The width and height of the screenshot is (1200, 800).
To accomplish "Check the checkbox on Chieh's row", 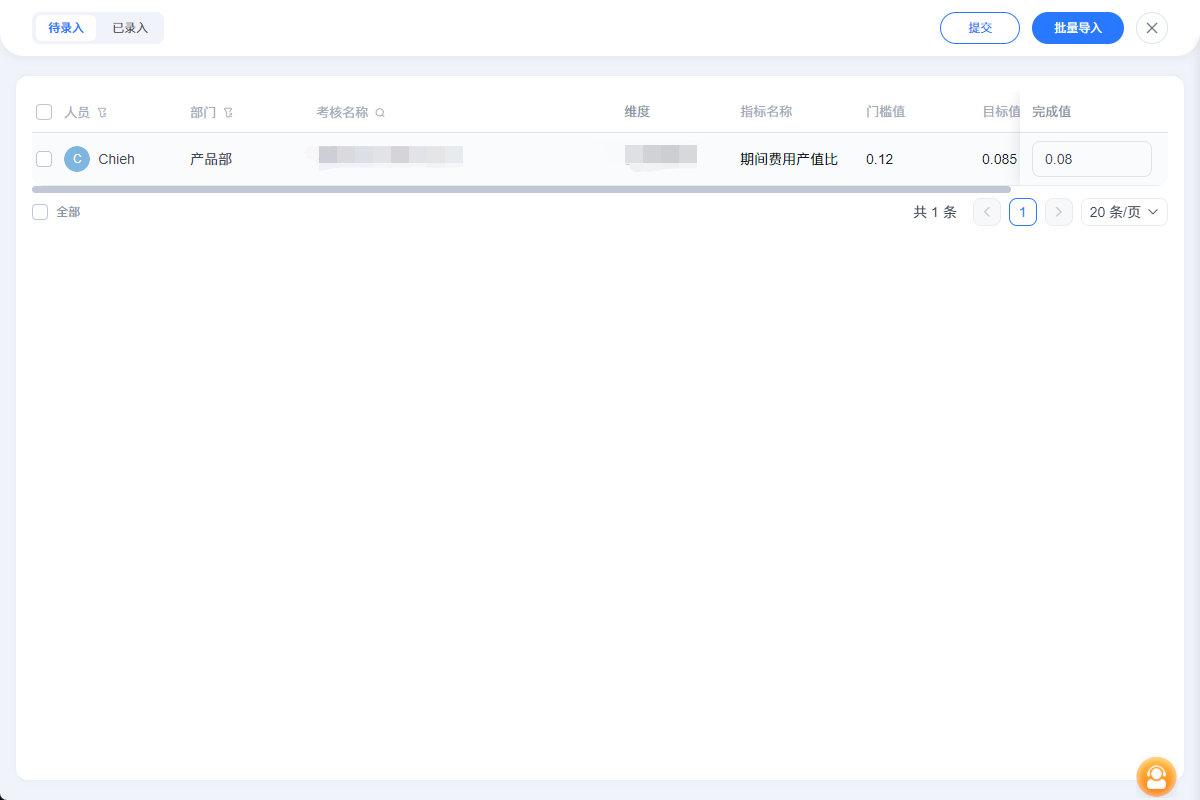I will point(44,159).
